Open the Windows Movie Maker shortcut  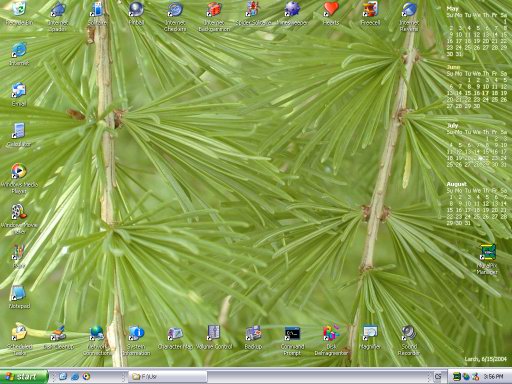coord(19,219)
